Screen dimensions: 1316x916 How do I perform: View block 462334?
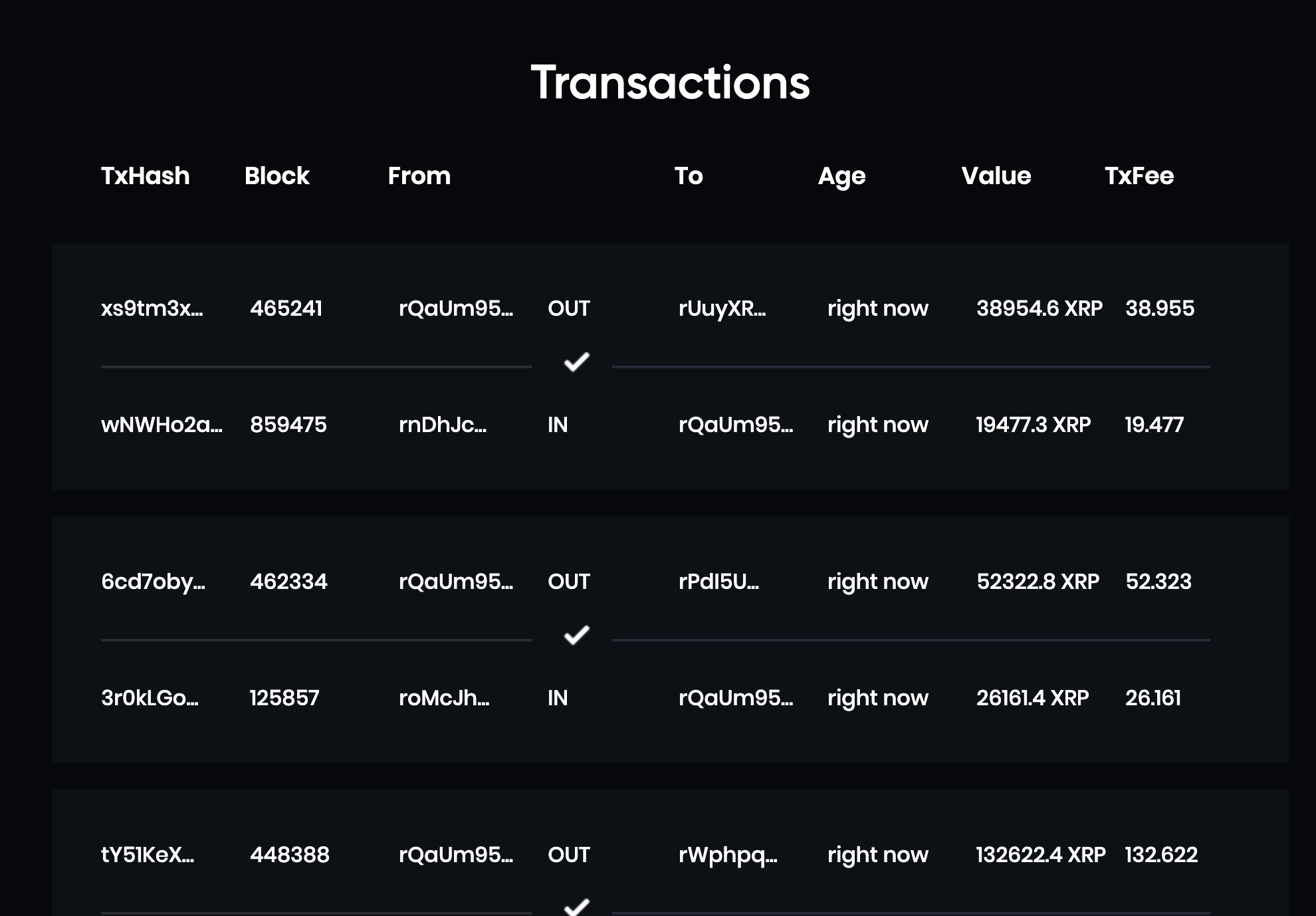[x=288, y=582]
